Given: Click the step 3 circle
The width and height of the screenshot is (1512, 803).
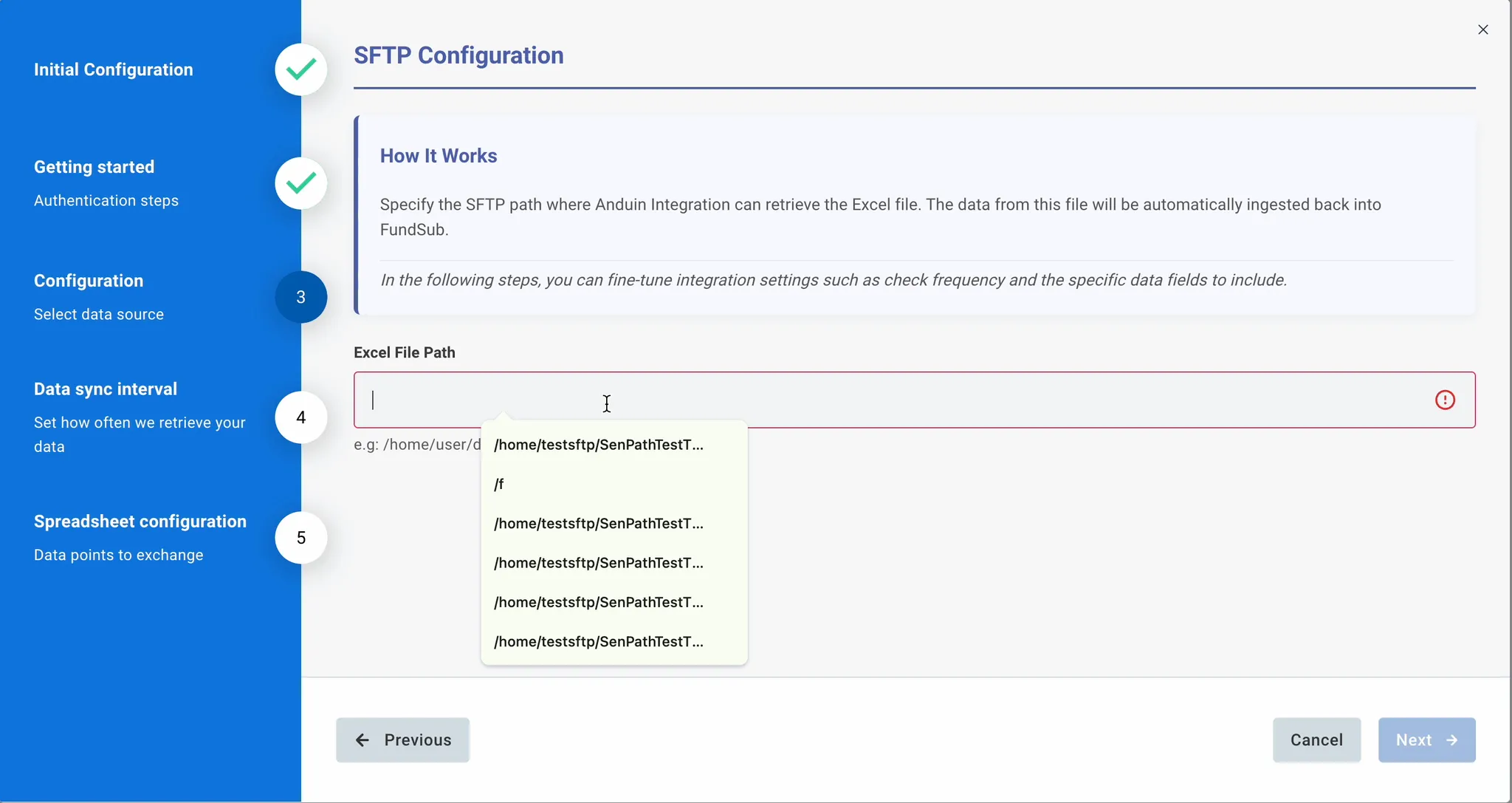Looking at the screenshot, I should click(301, 297).
